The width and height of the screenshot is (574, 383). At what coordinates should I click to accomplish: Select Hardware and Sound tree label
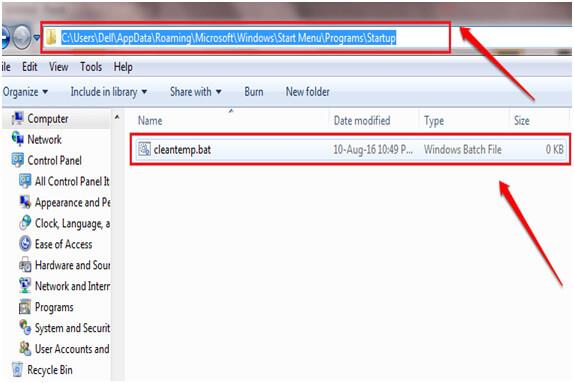(x=72, y=265)
